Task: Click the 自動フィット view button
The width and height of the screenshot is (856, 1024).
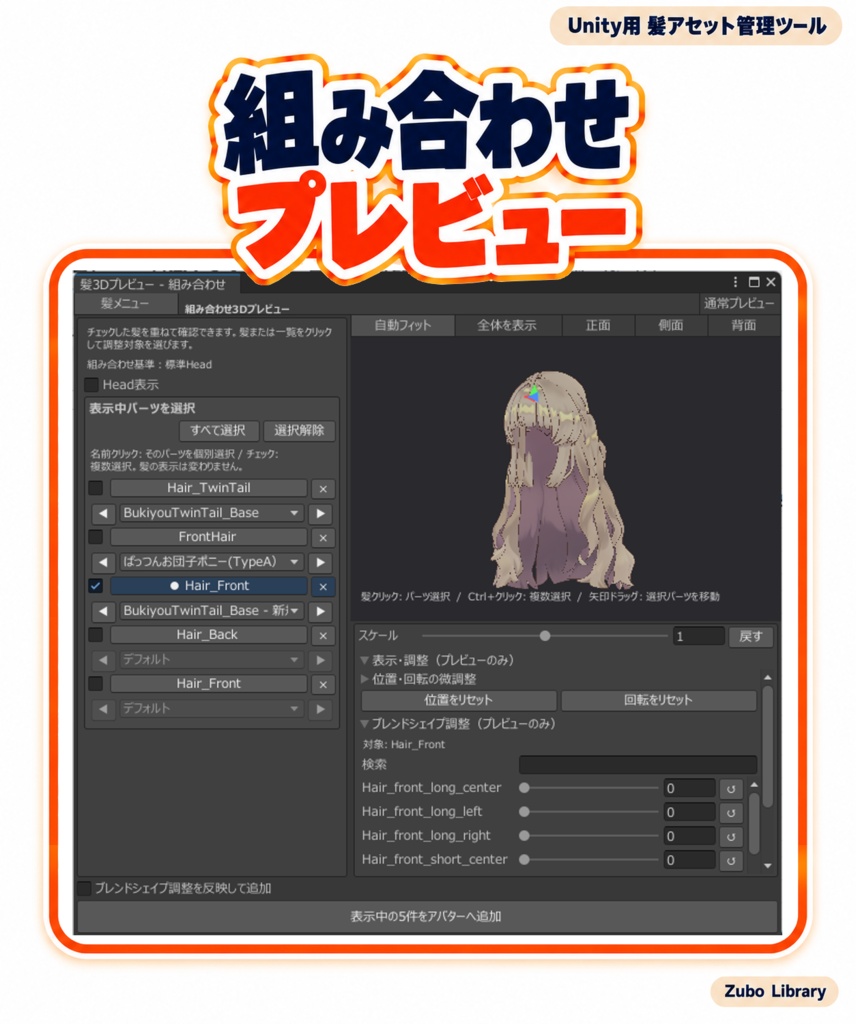Action: 403,325
